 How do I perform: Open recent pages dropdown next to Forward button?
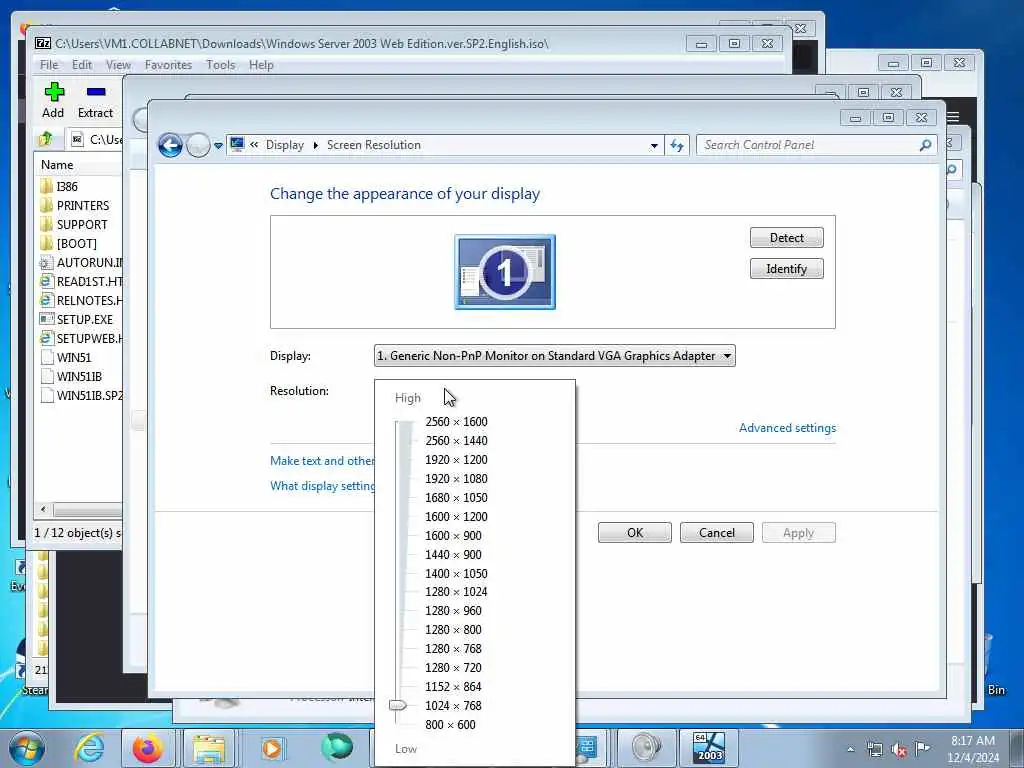coord(218,146)
